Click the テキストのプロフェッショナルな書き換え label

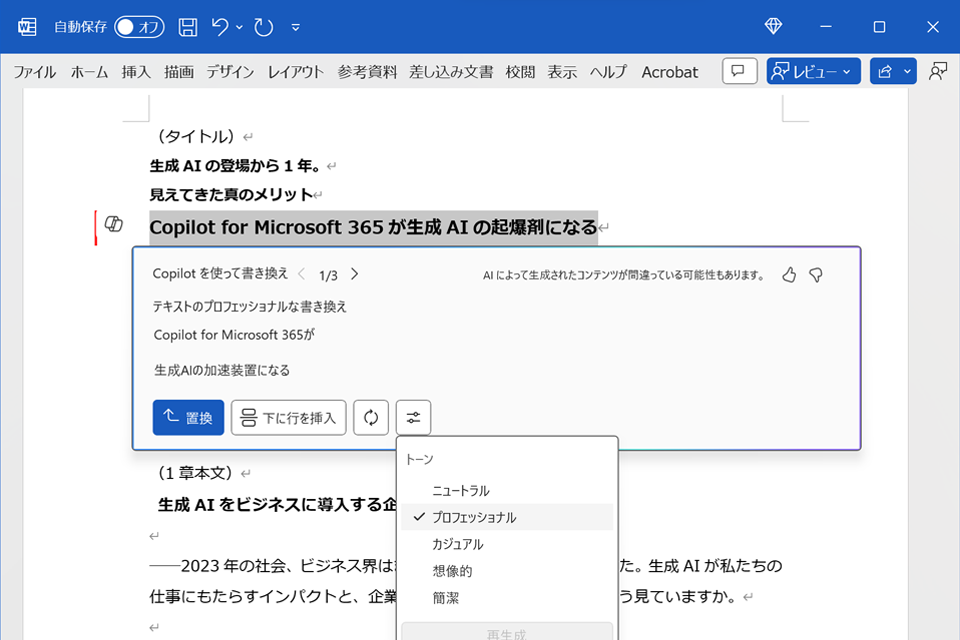click(x=250, y=306)
